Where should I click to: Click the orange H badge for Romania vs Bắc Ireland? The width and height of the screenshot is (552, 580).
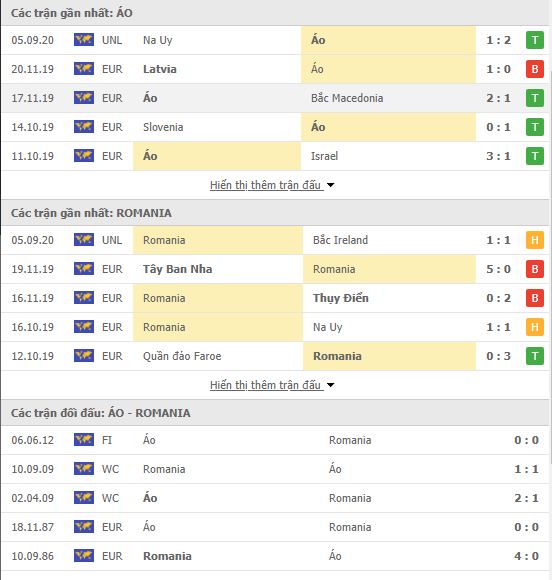pos(535,240)
